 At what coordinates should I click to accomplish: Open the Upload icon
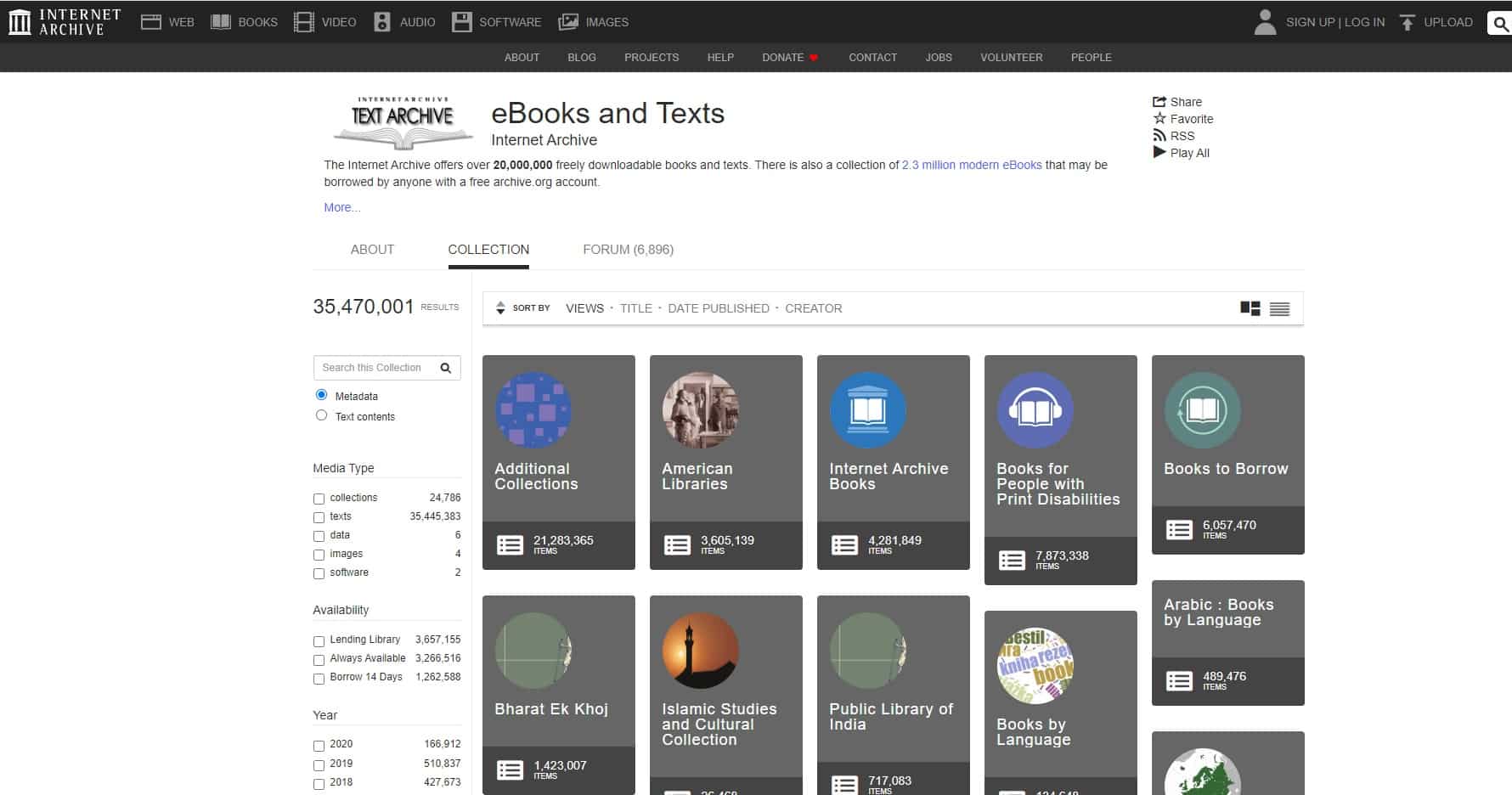[x=1408, y=20]
